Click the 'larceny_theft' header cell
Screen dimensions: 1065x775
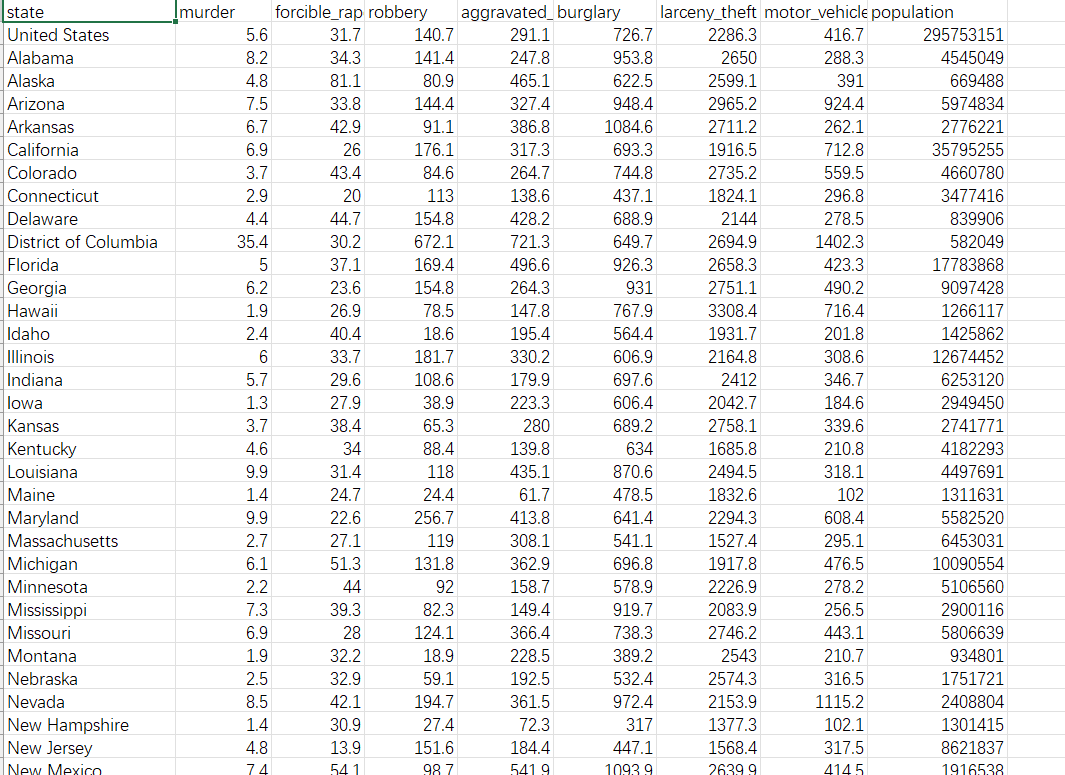point(708,12)
